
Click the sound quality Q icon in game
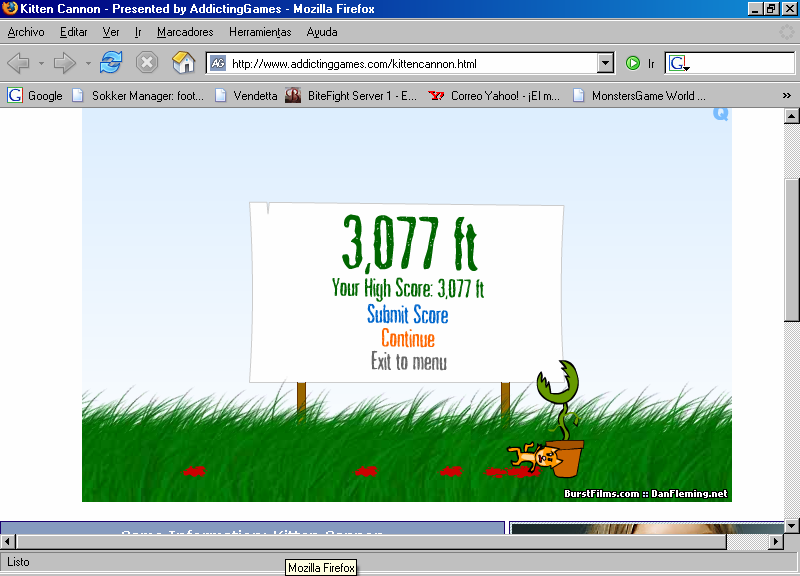[x=721, y=114]
